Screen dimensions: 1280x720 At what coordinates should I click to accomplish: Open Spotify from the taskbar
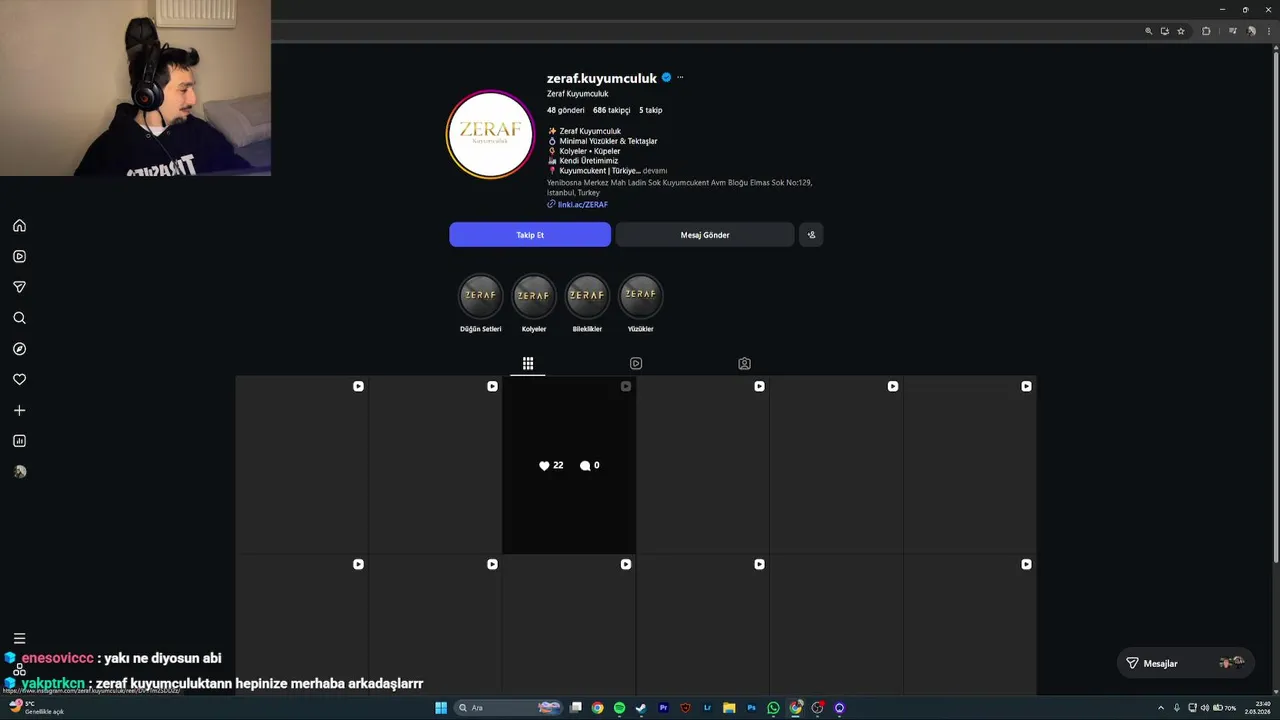[x=619, y=708]
